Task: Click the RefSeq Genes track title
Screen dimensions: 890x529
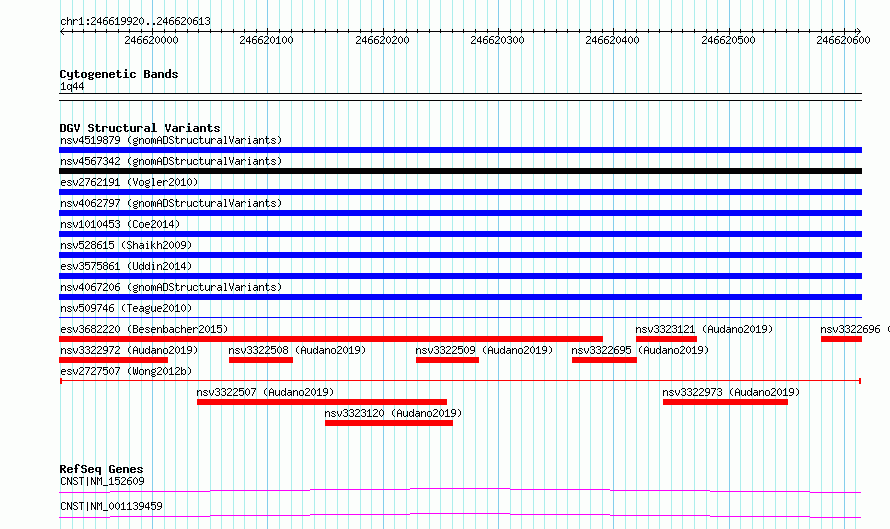Action: pos(101,469)
